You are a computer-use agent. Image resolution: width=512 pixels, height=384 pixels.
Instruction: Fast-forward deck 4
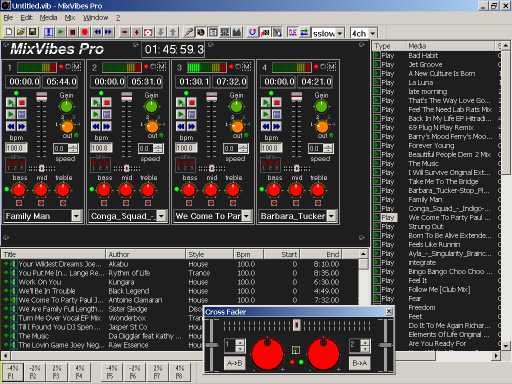coord(277,126)
